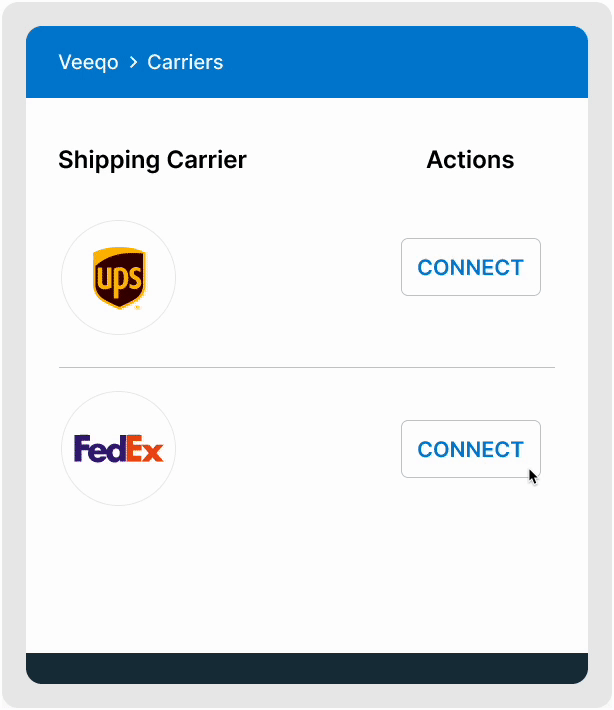Connect the FedEx carrier

[x=471, y=449]
